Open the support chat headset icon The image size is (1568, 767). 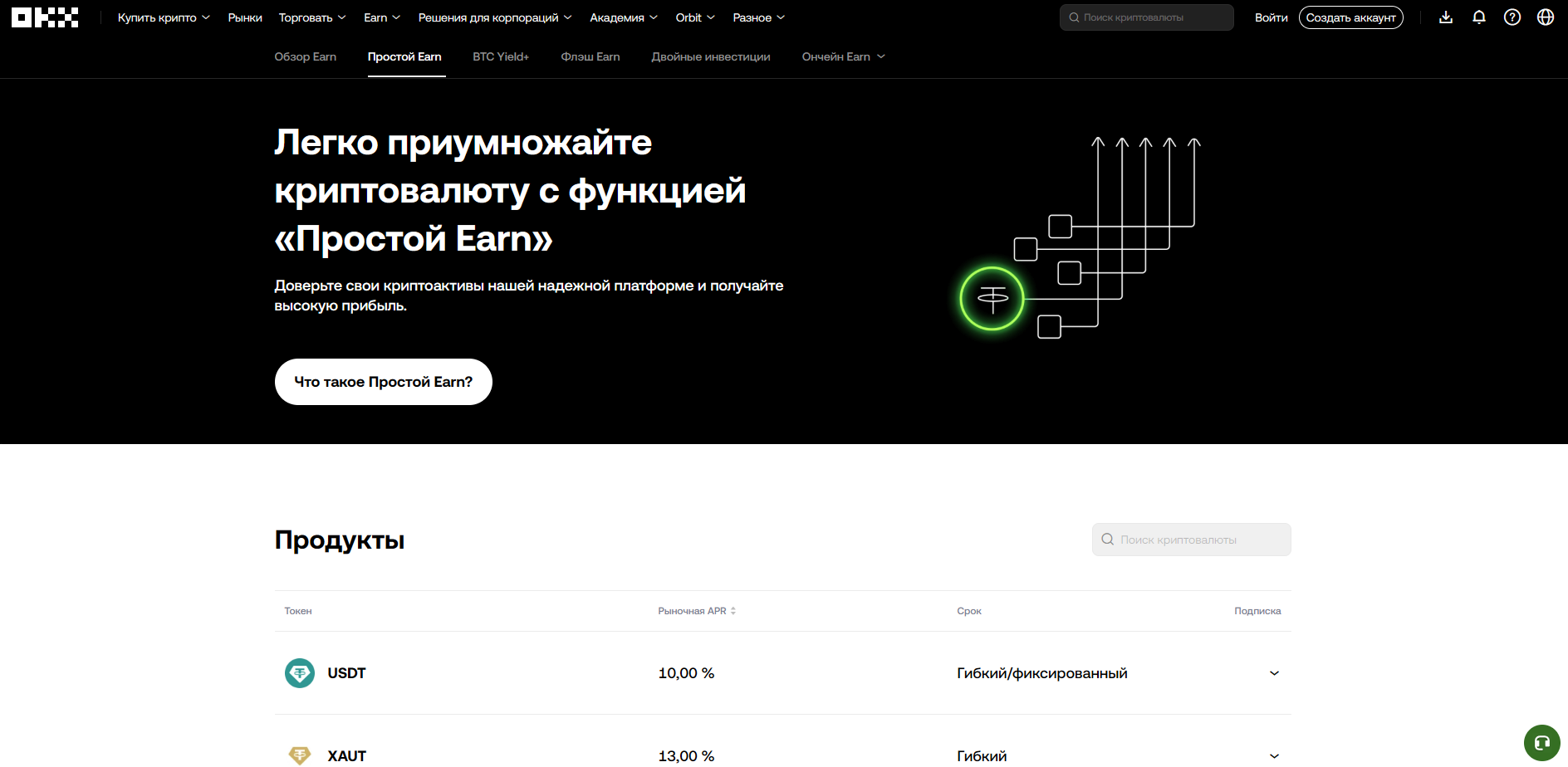point(1542,743)
